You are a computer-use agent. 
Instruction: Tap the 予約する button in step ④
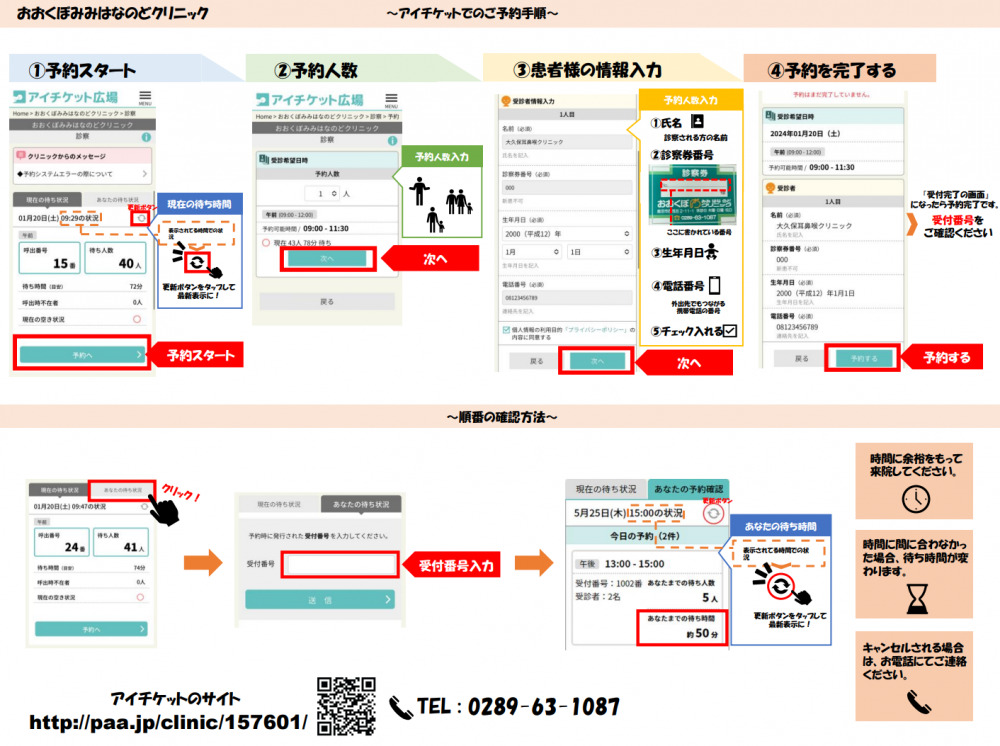pos(864,358)
